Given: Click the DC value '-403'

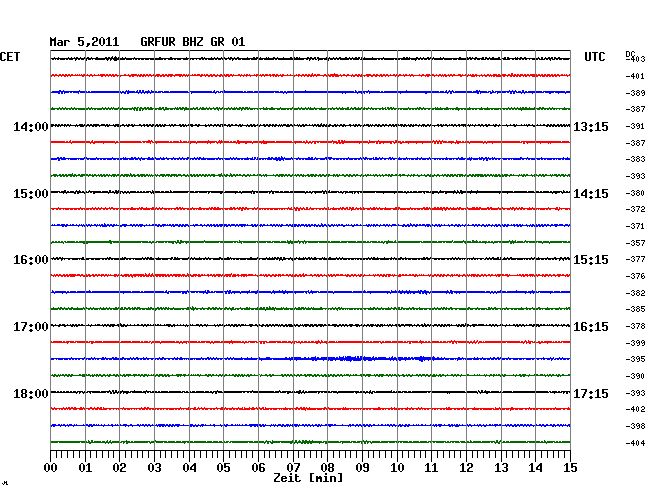Looking at the screenshot, I should click(635, 59).
